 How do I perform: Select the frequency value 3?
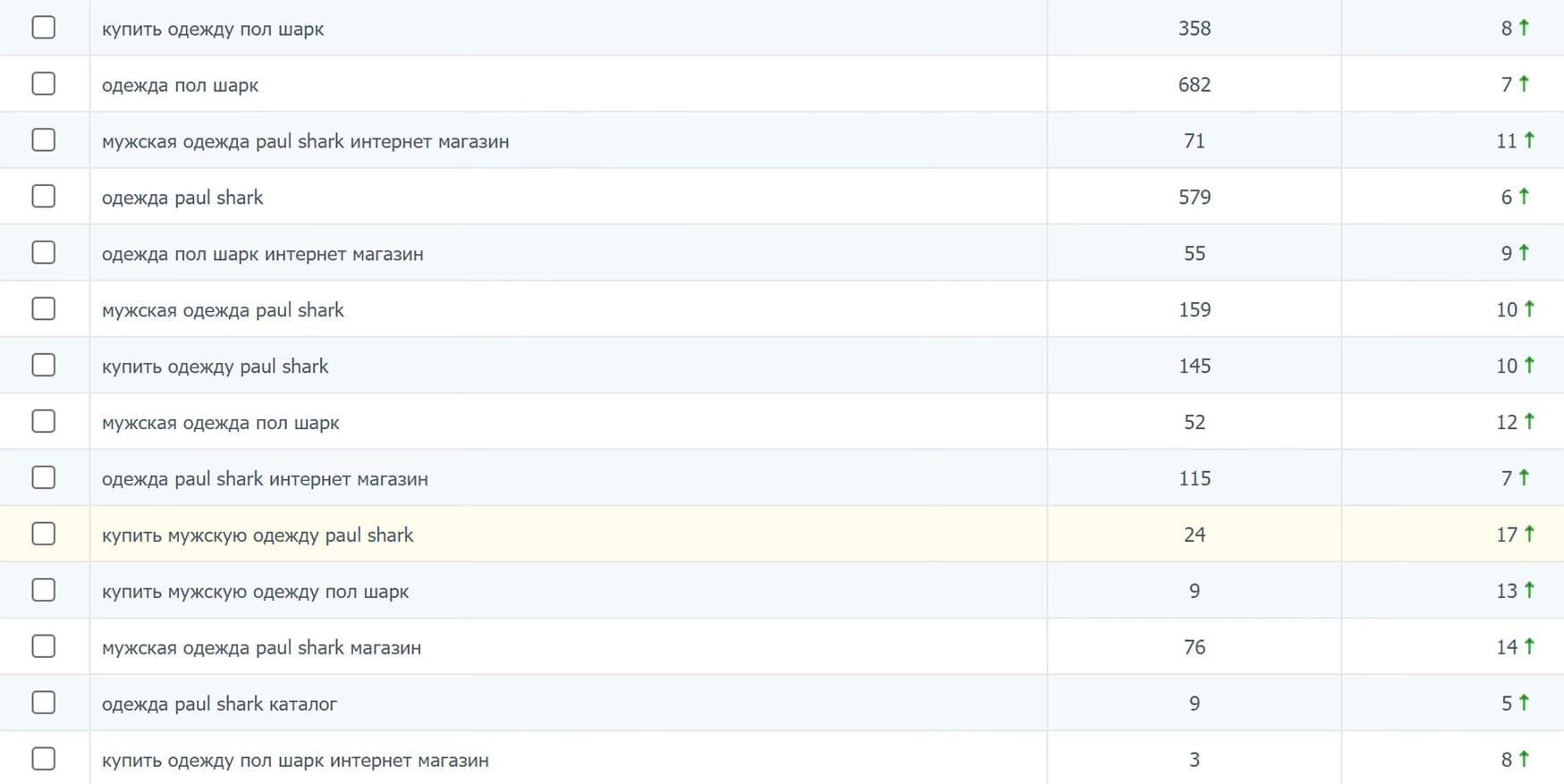(x=1194, y=761)
